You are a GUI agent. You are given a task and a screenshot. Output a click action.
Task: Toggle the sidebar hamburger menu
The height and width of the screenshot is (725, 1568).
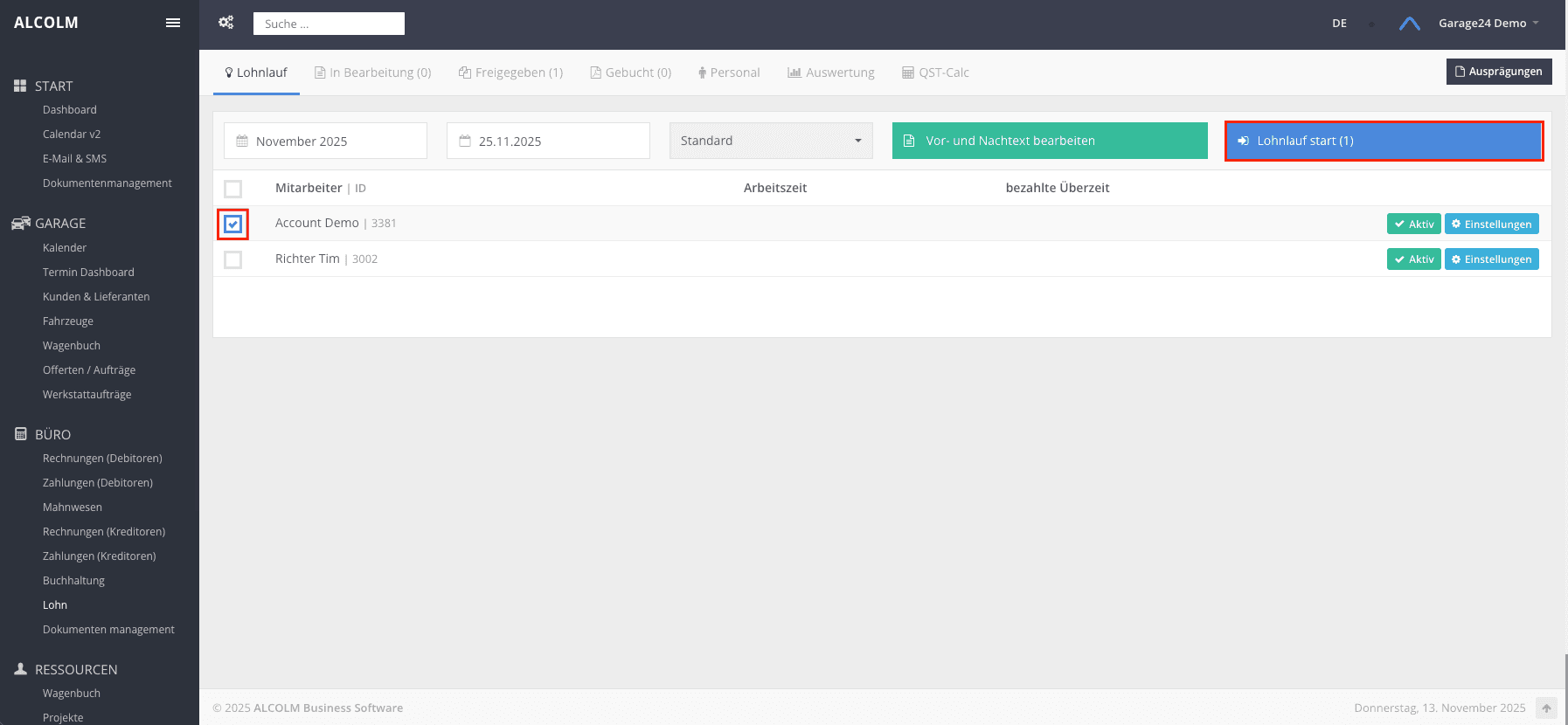pos(173,23)
